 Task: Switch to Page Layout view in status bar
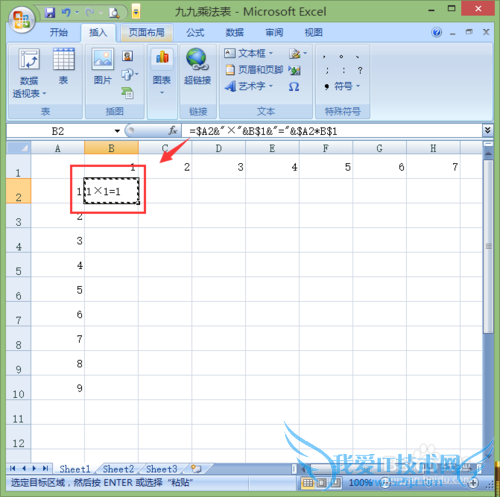321,482
